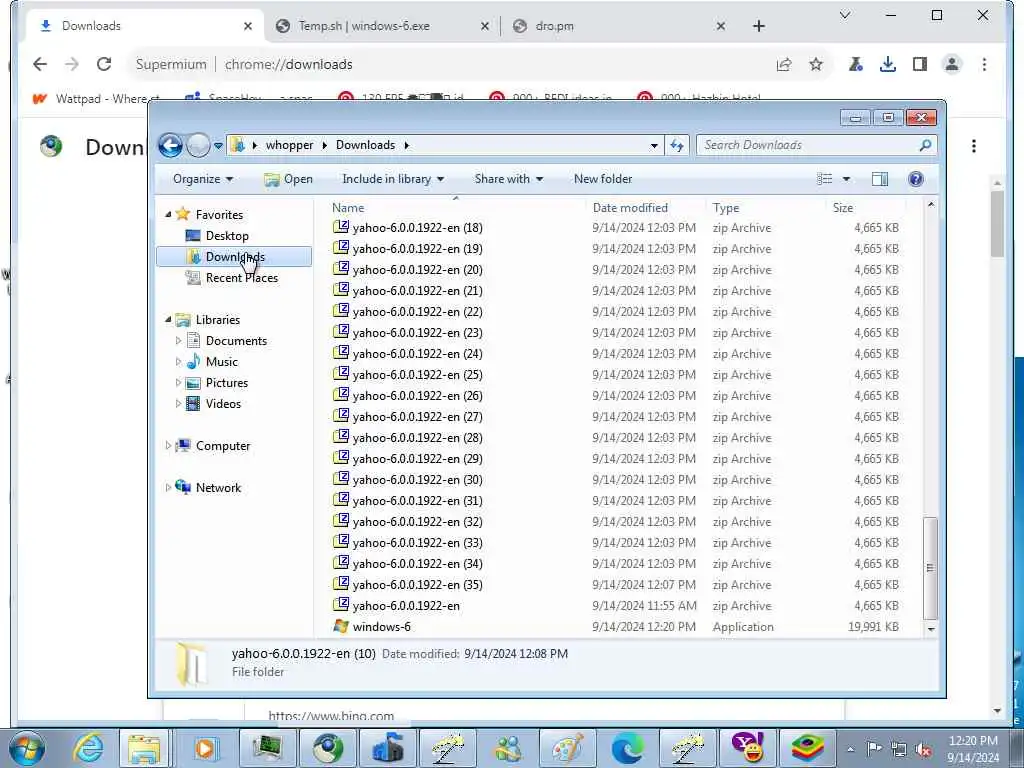Open the Share with menu
Viewport: 1024px width, 768px height.
508,179
